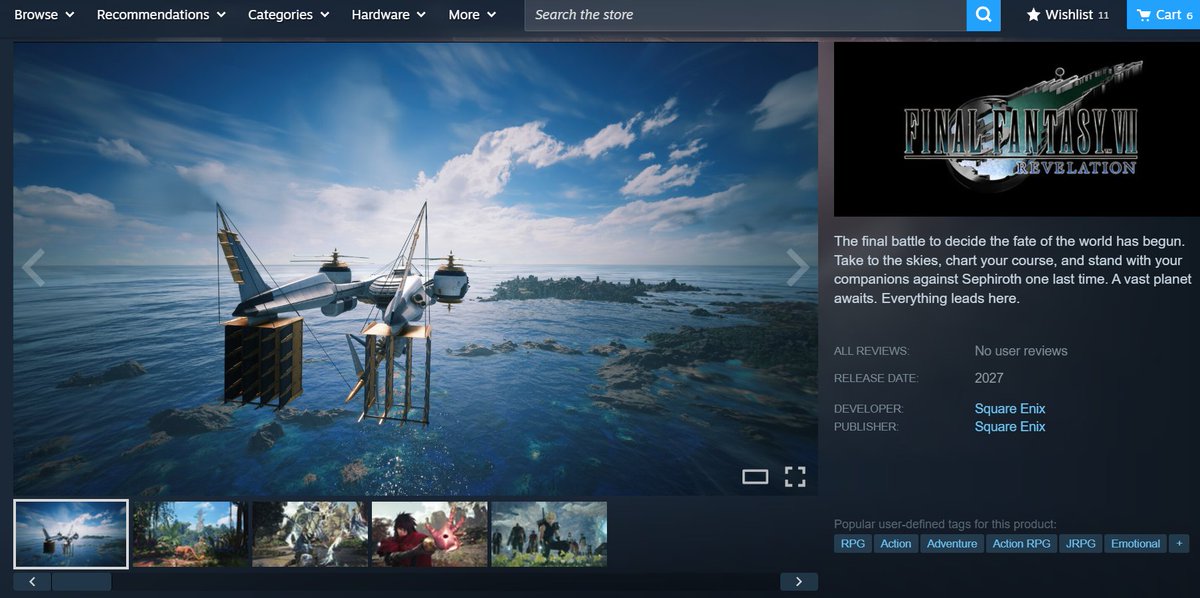Focus the Search the store field

coord(745,15)
